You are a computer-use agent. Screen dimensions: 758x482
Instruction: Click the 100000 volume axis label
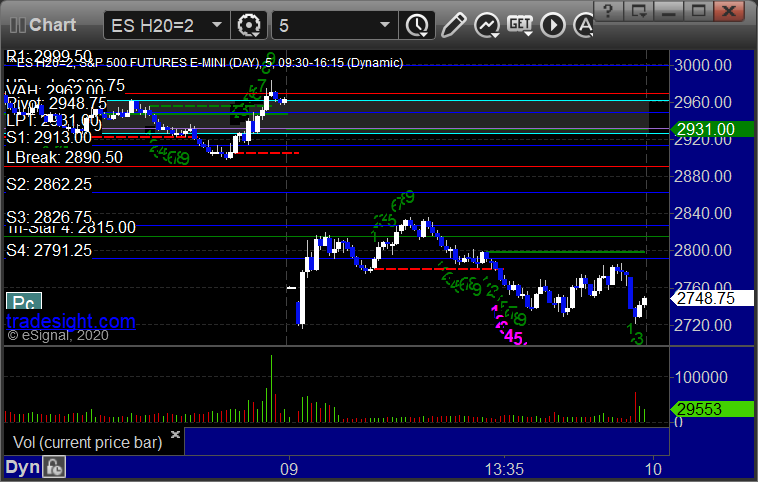click(701, 377)
